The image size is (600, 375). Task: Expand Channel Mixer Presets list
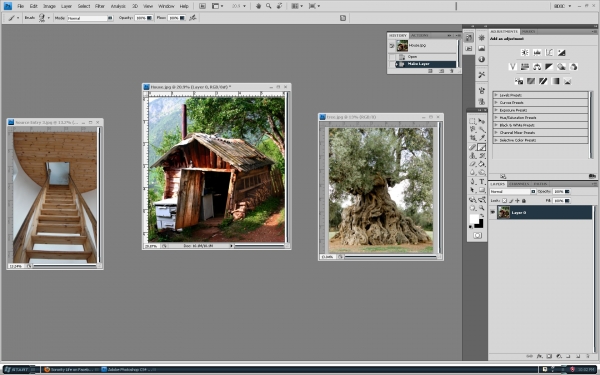(x=496, y=132)
